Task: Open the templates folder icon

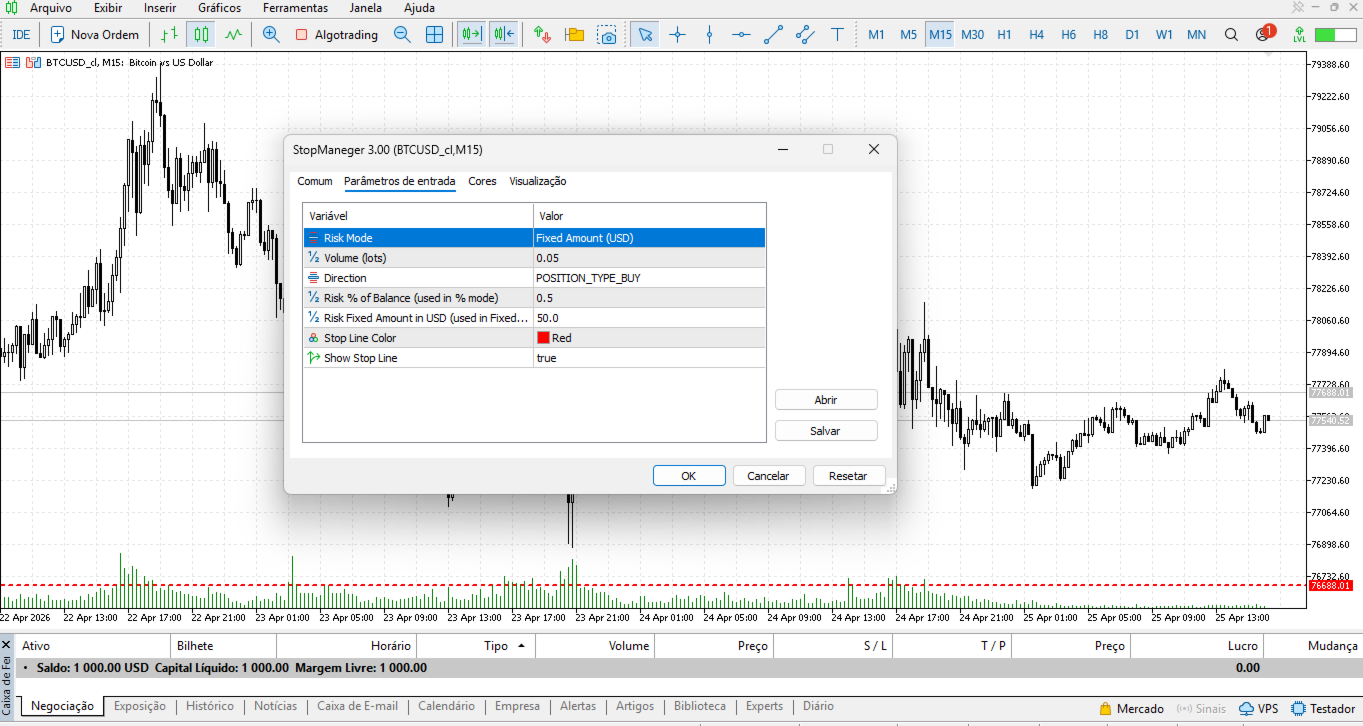Action: click(x=575, y=35)
